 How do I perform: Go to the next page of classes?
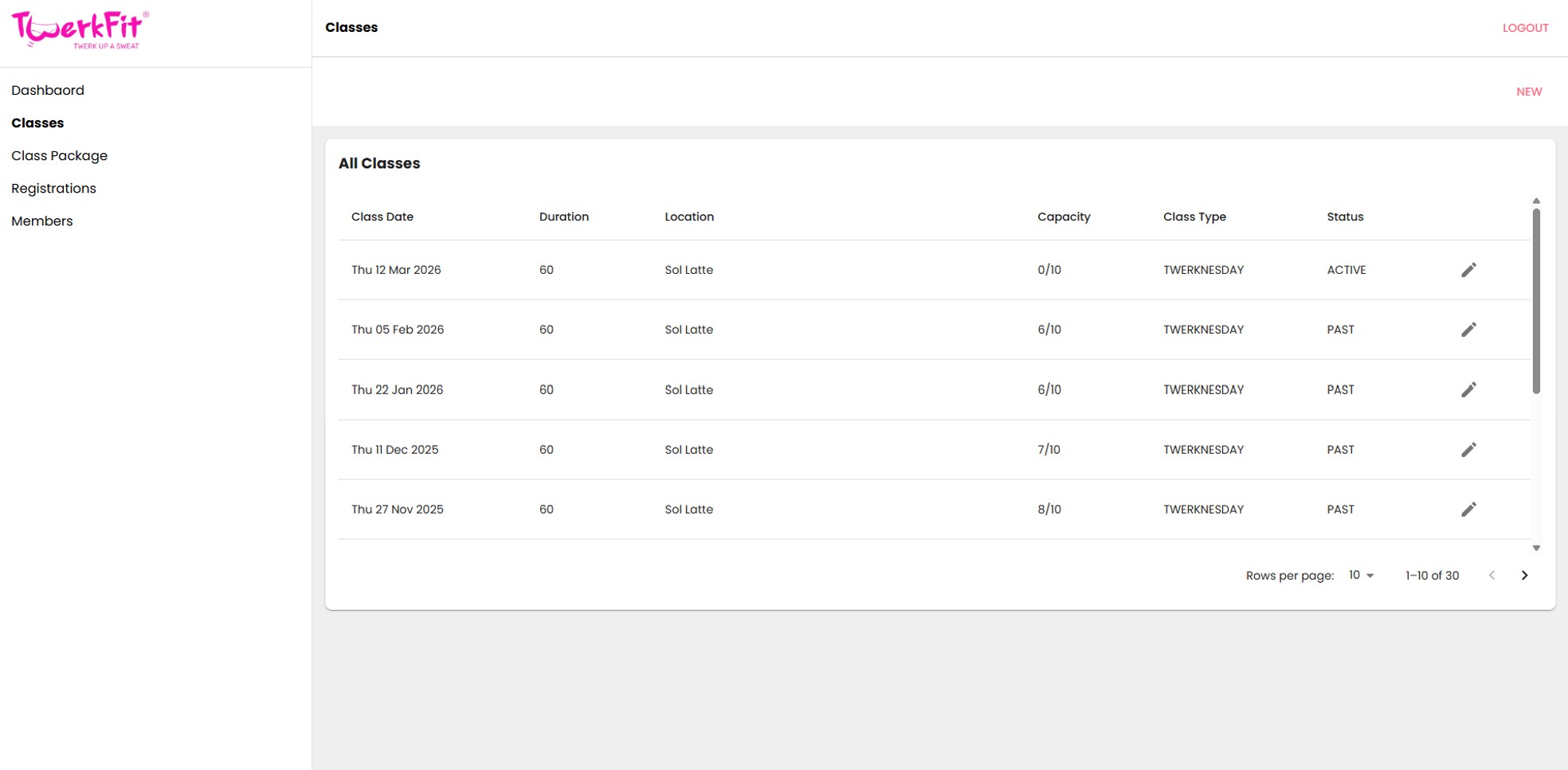point(1524,575)
